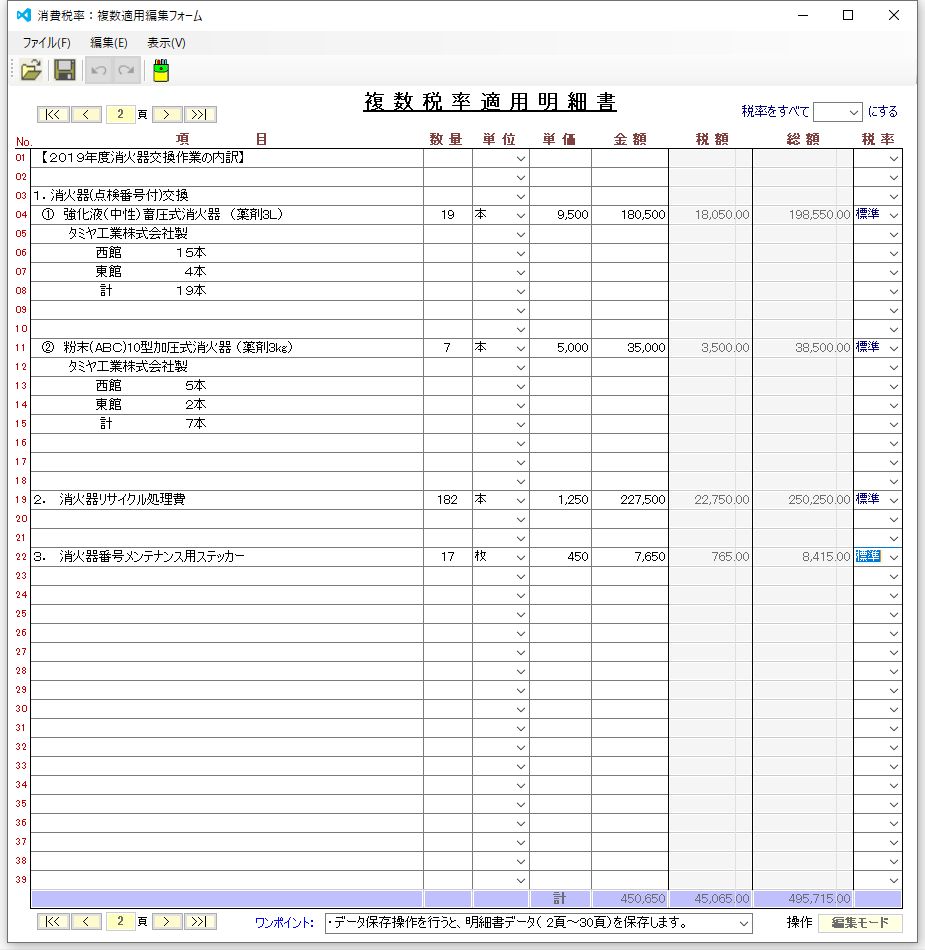Go to next page using top navigation
Screen dimensions: 925x950
click(167, 115)
